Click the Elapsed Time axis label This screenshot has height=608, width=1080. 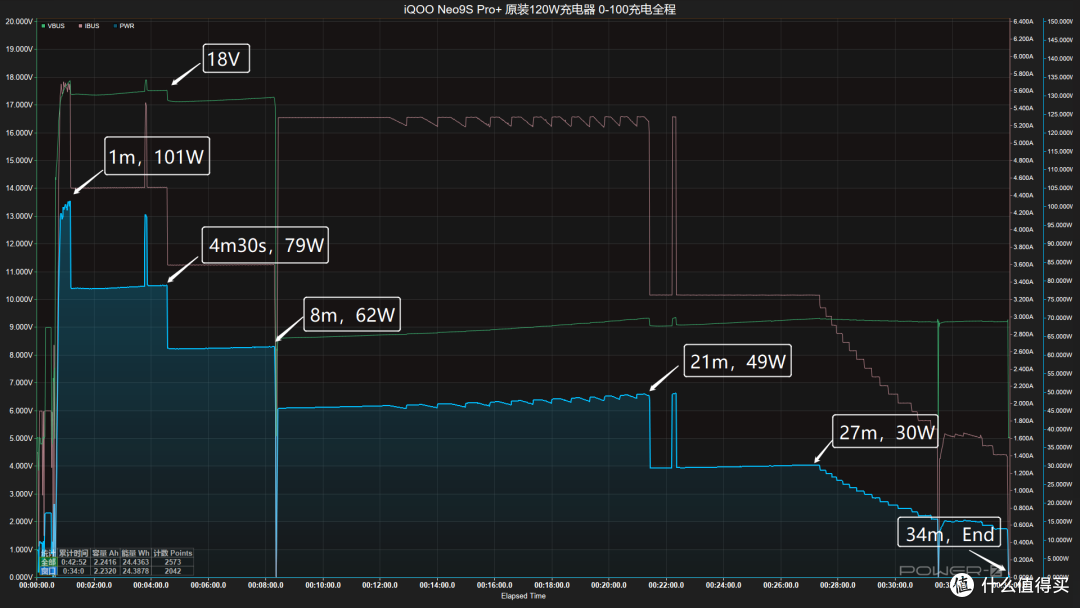(x=523, y=596)
